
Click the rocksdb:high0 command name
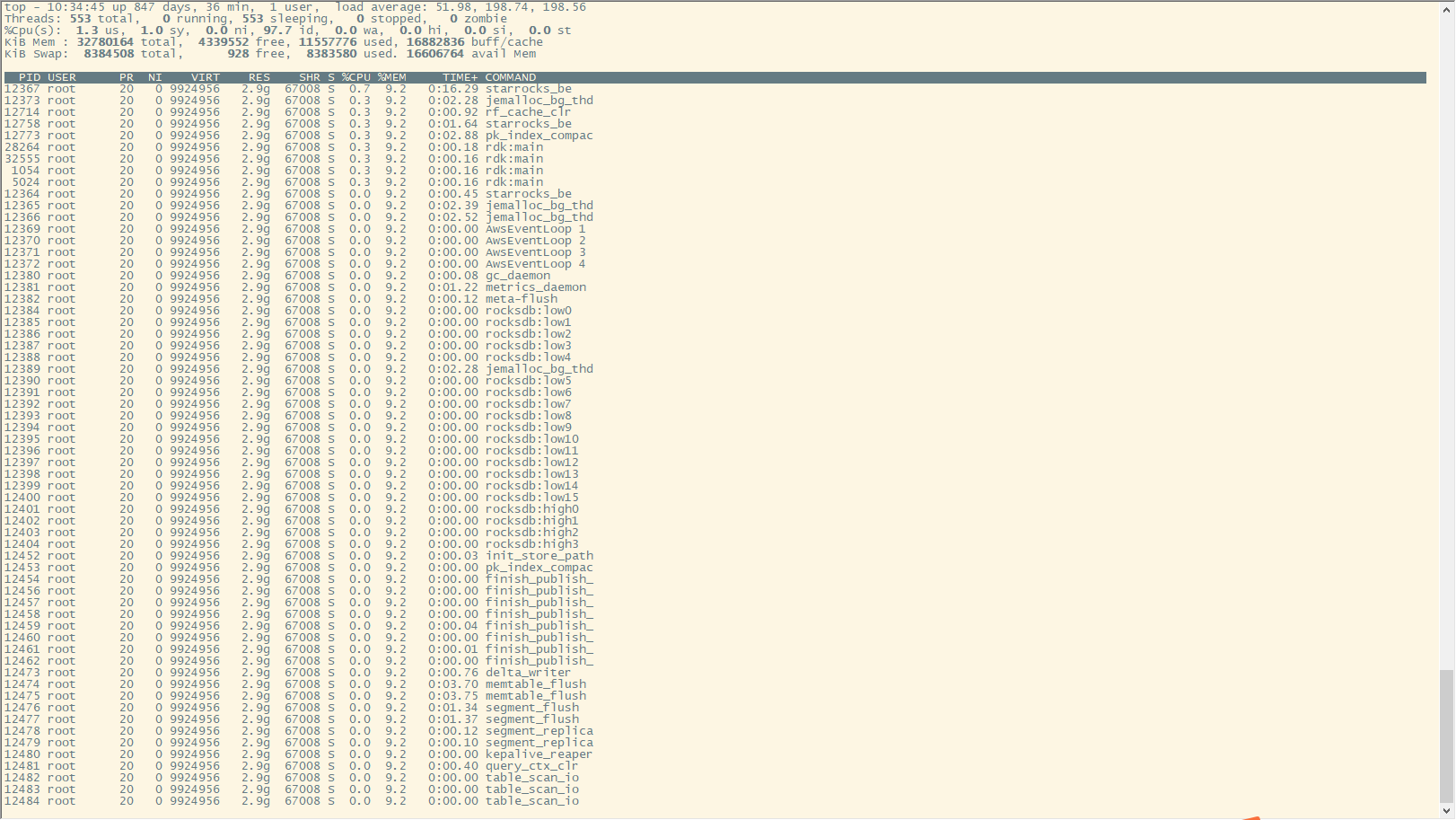[532, 509]
